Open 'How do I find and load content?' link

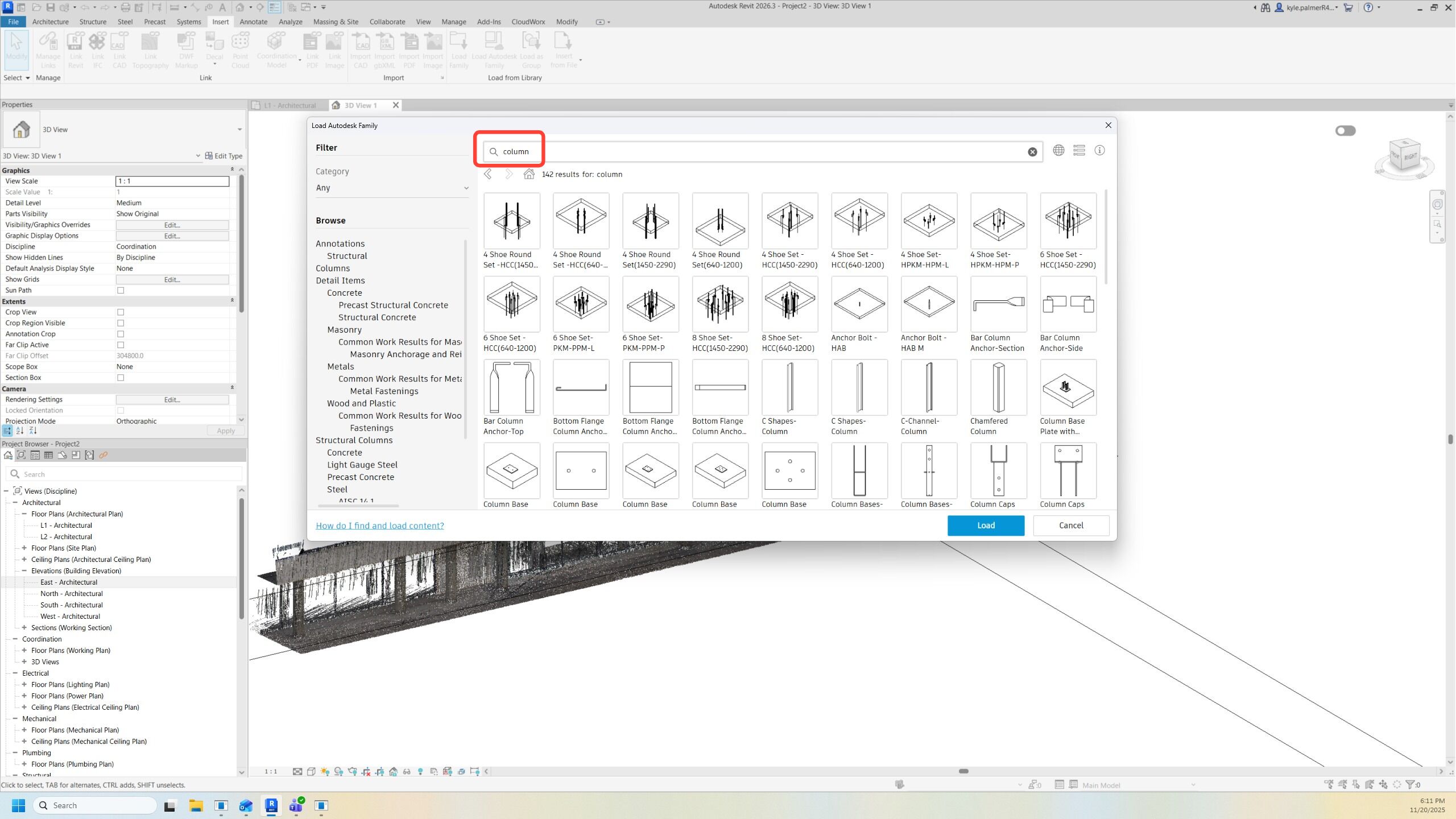tap(379, 526)
